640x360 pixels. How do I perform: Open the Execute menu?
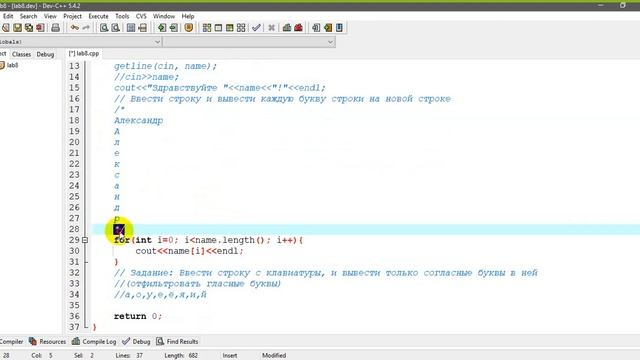click(x=98, y=16)
